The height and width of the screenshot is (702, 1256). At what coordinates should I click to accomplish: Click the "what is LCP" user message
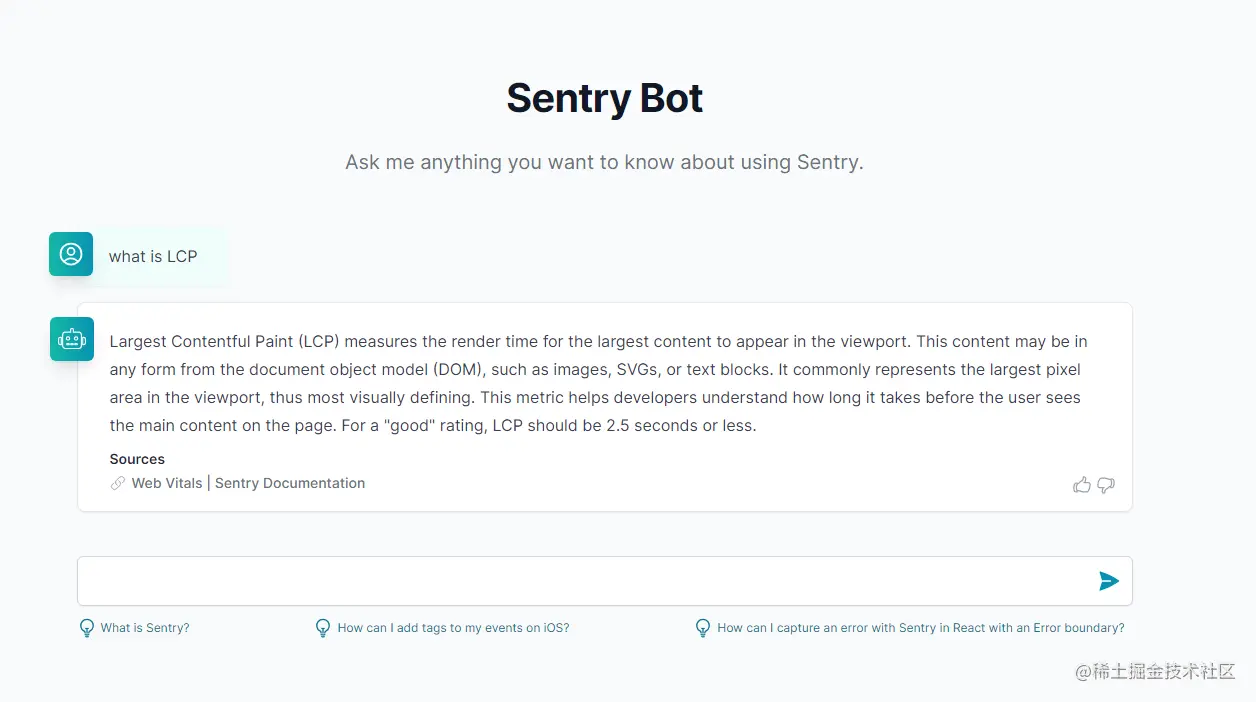coord(153,257)
